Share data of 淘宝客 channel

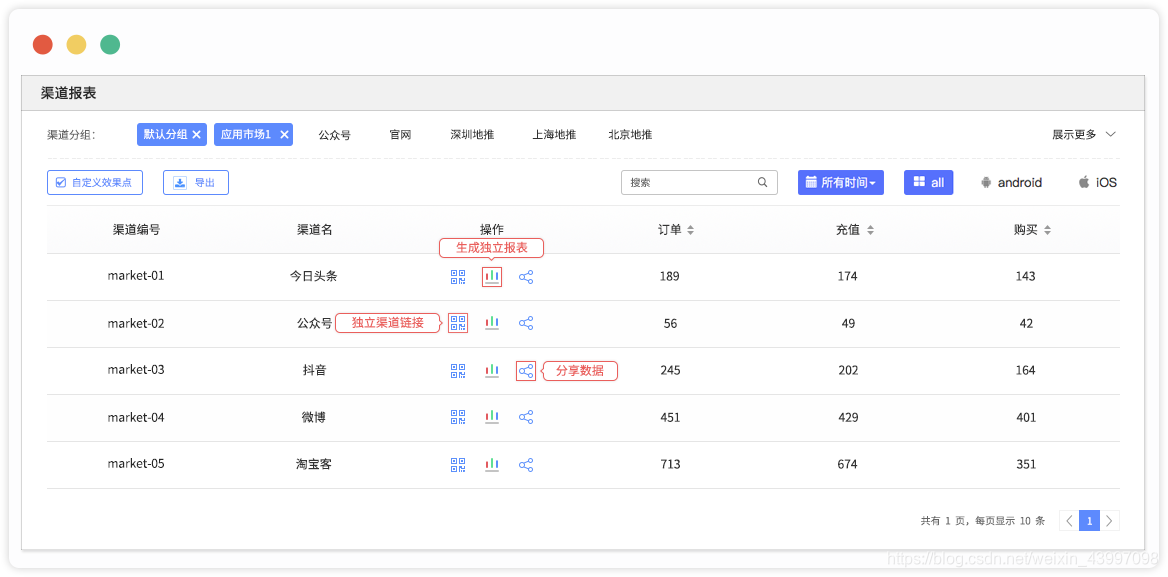click(526, 465)
